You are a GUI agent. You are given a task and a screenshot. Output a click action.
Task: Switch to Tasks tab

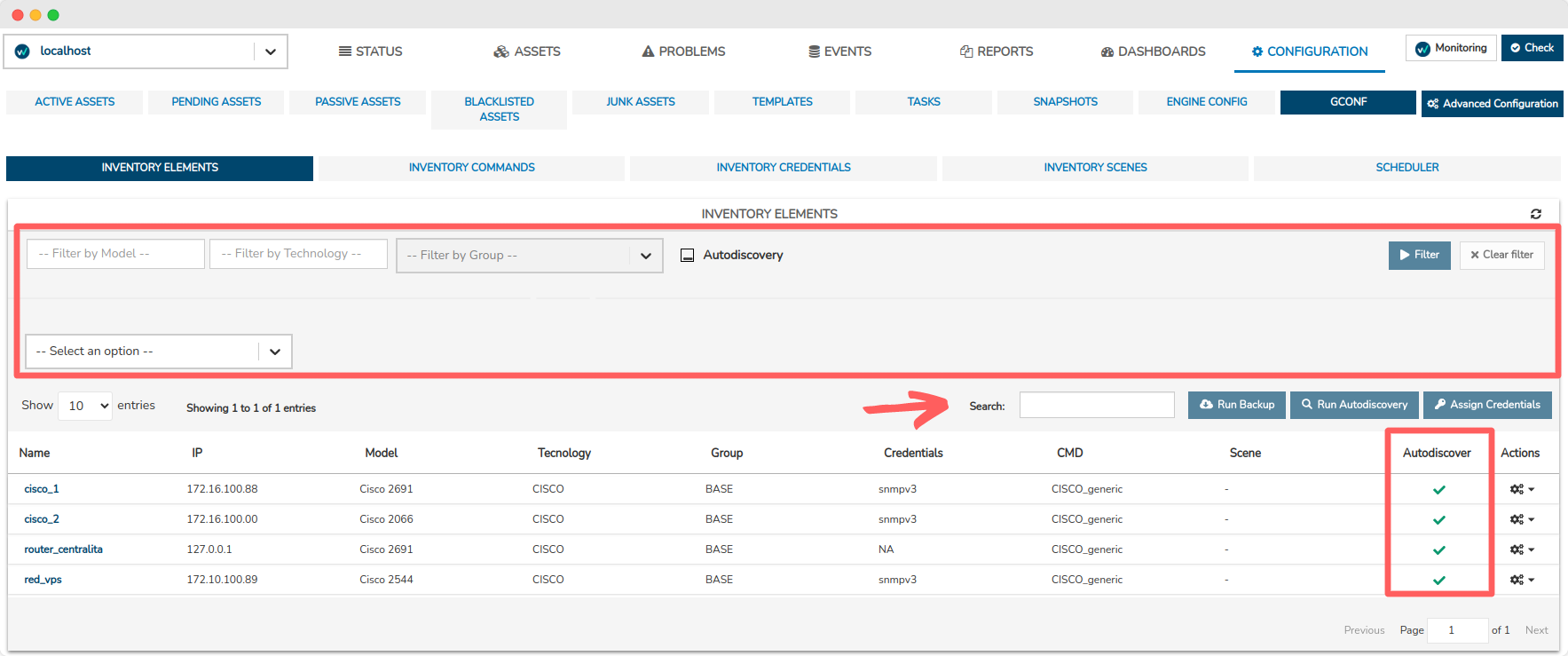pos(924,102)
